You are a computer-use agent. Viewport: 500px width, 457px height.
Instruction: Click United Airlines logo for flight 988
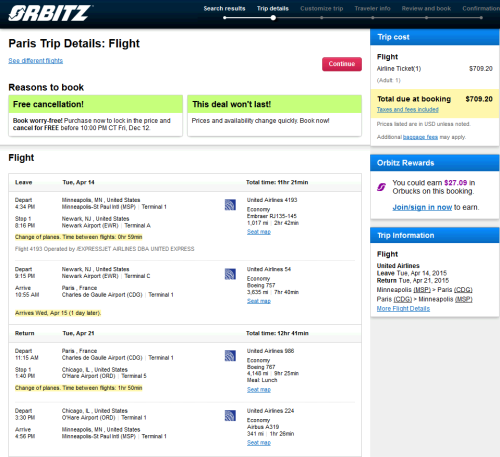[x=230, y=356]
